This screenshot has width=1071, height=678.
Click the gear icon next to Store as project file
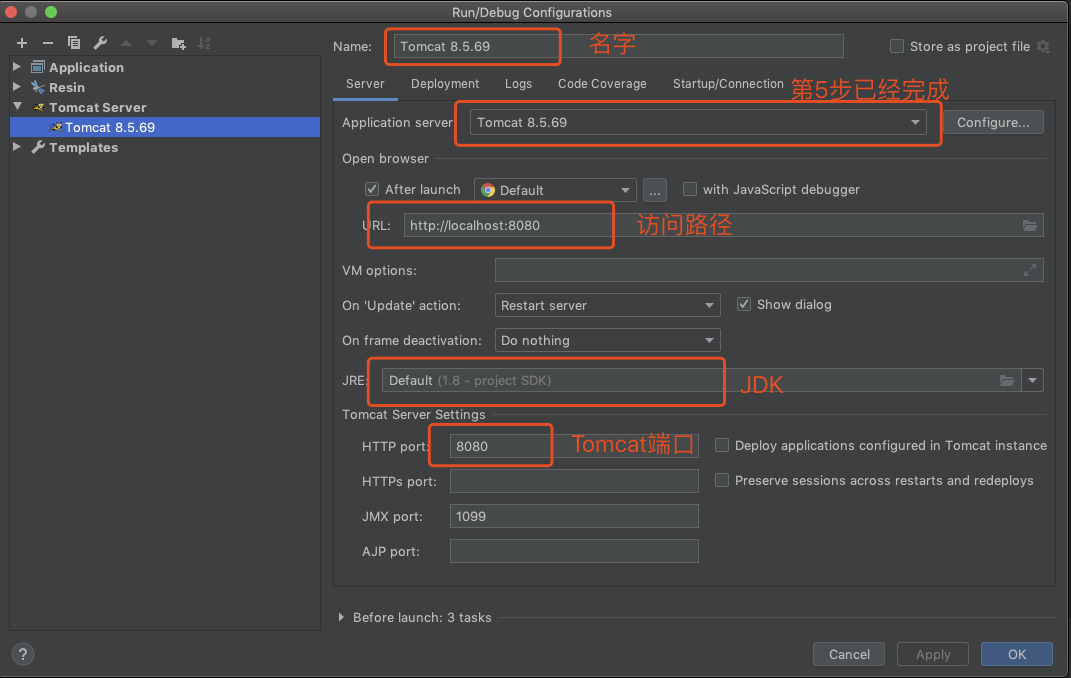pyautogui.click(x=1043, y=46)
